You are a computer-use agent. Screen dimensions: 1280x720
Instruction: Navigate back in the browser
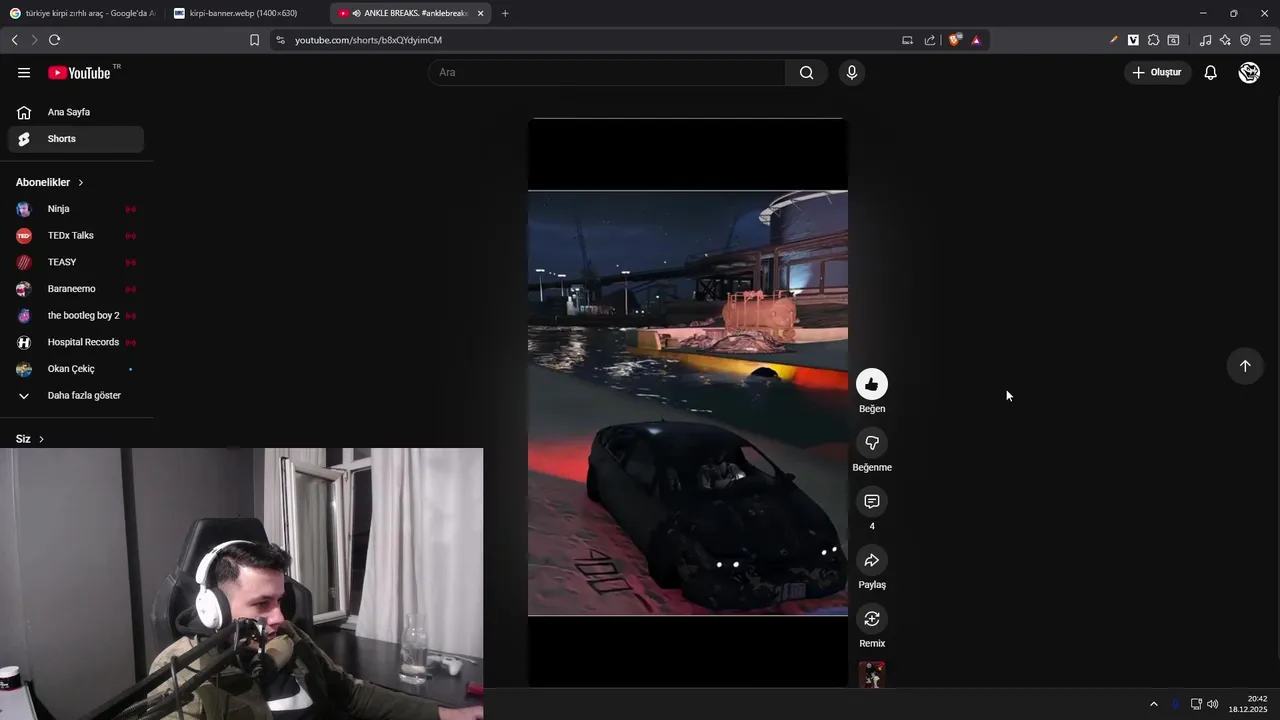pos(14,40)
